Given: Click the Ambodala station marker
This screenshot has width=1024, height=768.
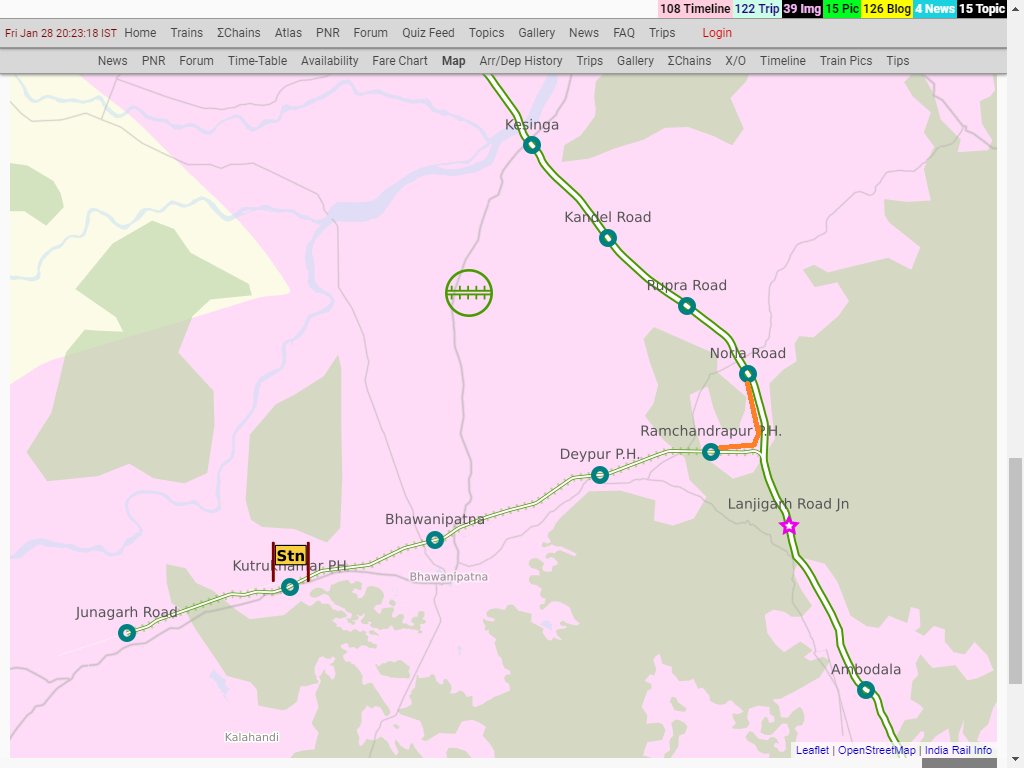Looking at the screenshot, I should tap(866, 690).
